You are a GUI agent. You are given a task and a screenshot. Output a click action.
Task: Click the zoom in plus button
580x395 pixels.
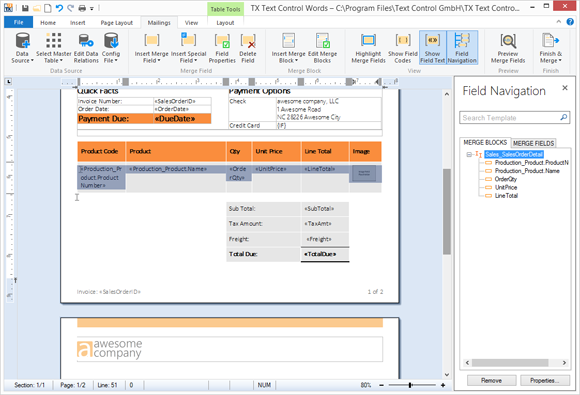pyautogui.click(x=443, y=385)
